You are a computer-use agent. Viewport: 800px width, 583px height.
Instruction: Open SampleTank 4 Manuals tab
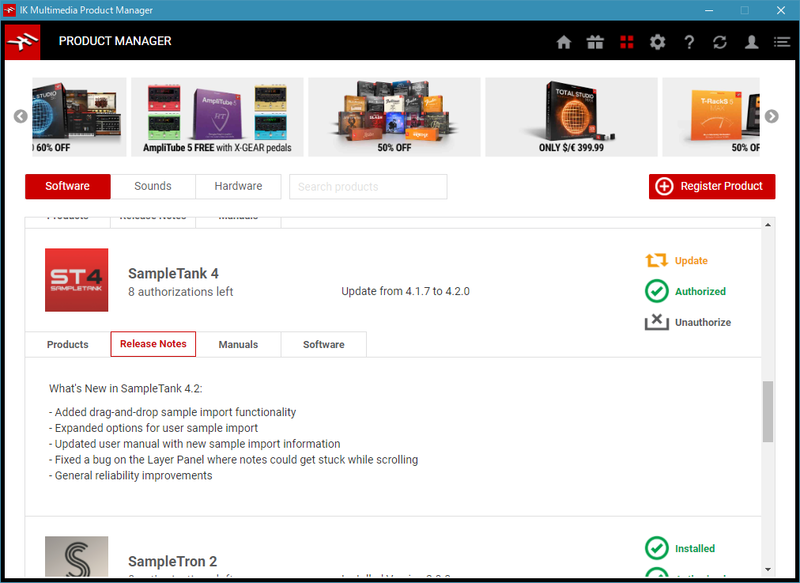point(238,344)
